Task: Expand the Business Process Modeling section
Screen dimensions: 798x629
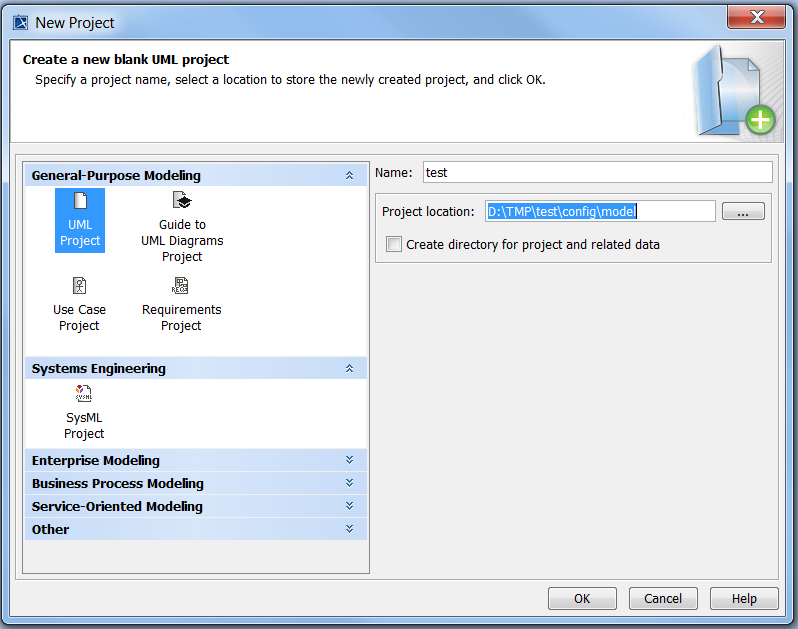Action: click(349, 484)
